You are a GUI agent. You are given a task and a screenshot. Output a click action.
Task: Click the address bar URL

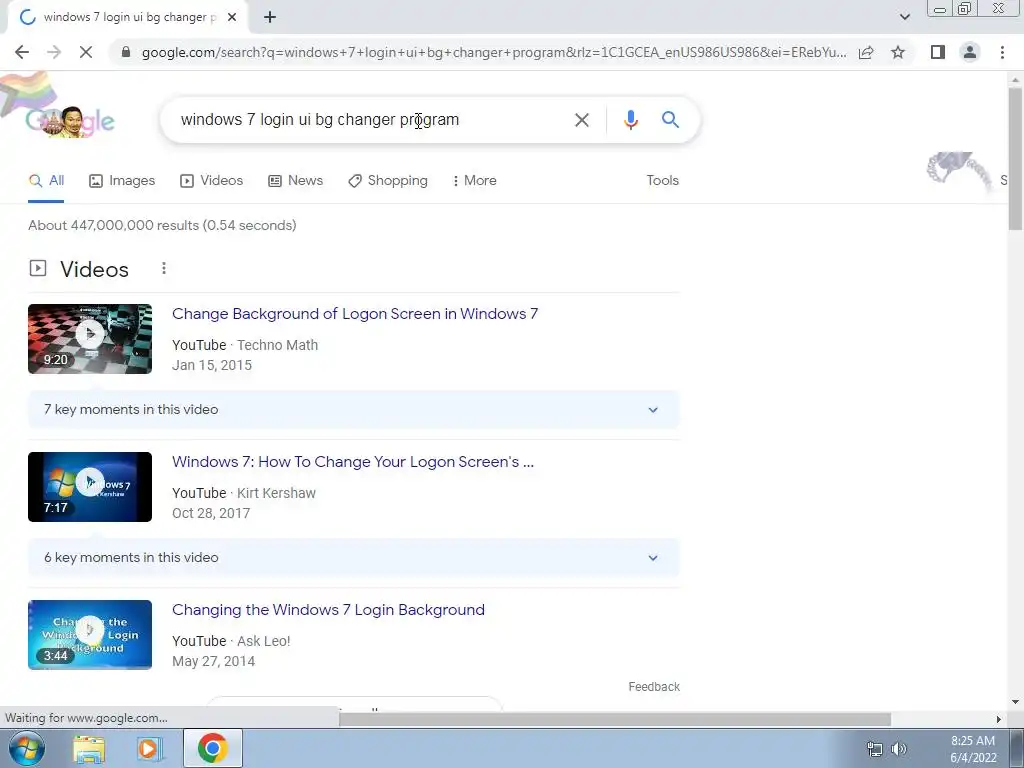point(494,52)
